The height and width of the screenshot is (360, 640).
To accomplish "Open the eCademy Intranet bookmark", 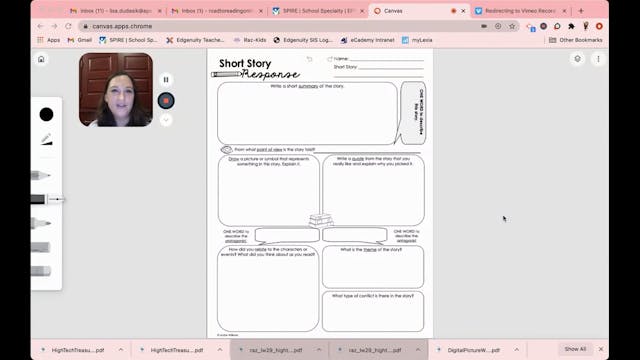I will 367,40.
